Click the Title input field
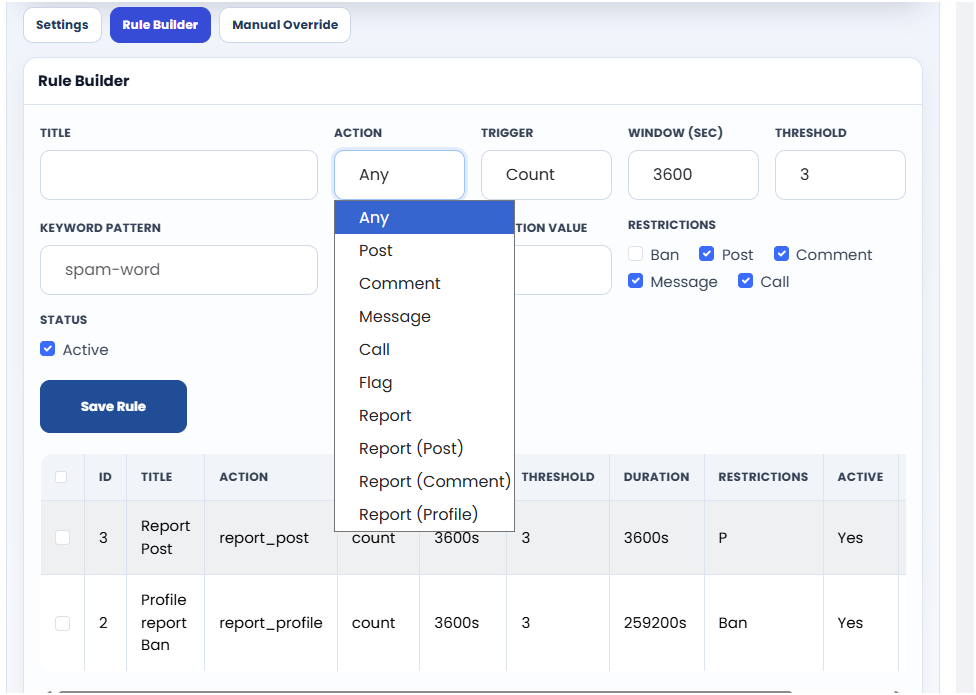Screen dimensions: 976x695 179,175
